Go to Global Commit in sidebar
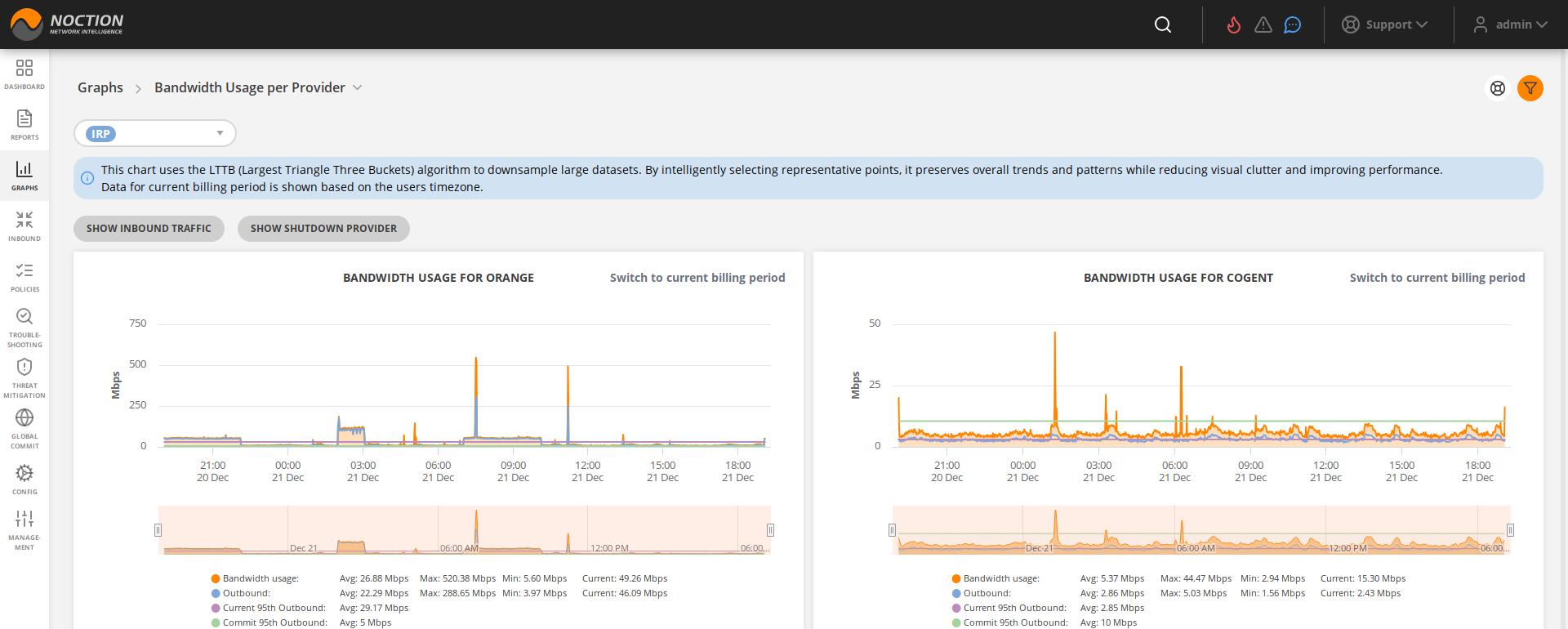The width and height of the screenshot is (1568, 629). click(24, 428)
